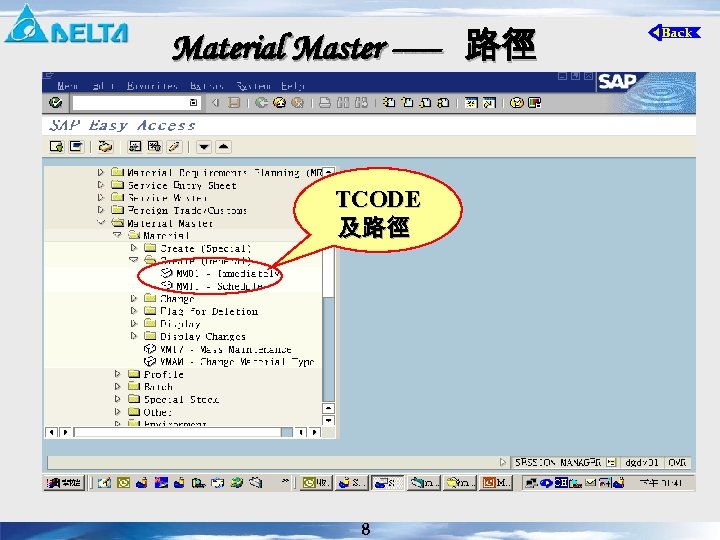
Task: Expand the Material Requirements Planning folder
Action: tap(101, 172)
